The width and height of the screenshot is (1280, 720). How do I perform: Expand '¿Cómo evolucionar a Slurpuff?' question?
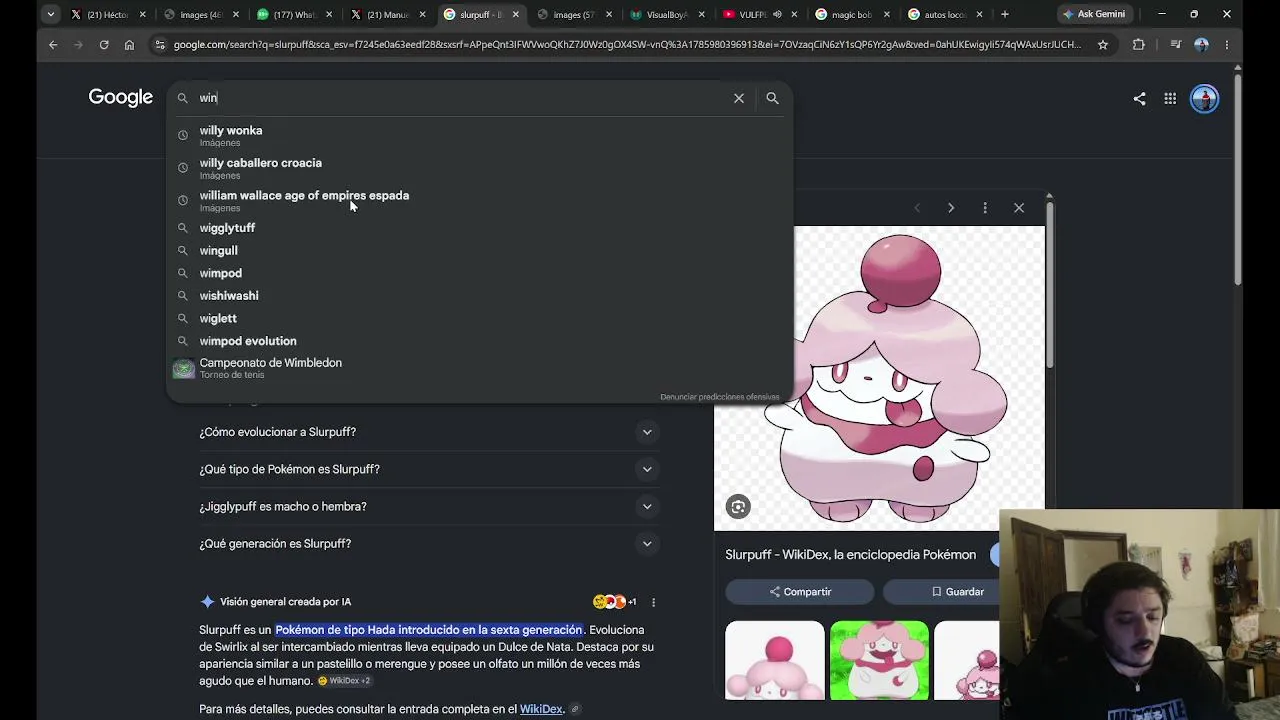(x=429, y=432)
